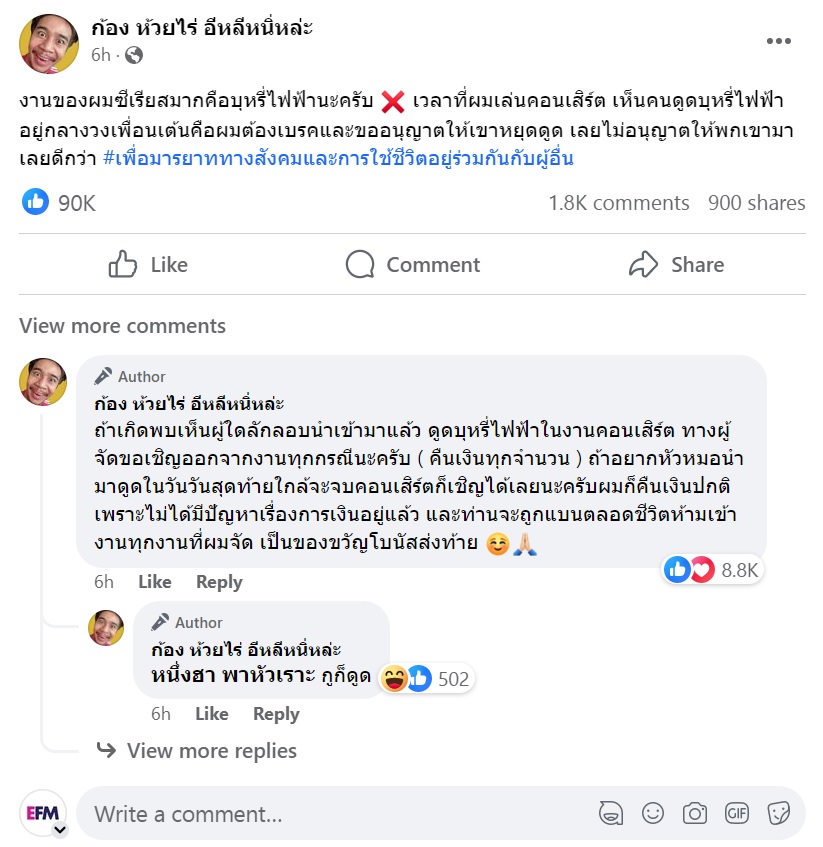Open the blue hashtag link in post
Image resolution: width=823 pixels, height=847 pixels.
point(338,159)
